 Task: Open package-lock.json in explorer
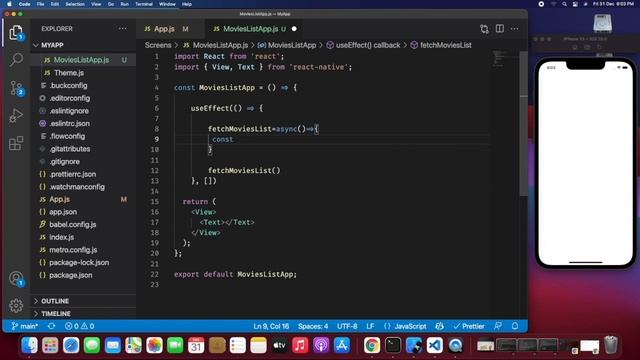(x=84, y=262)
